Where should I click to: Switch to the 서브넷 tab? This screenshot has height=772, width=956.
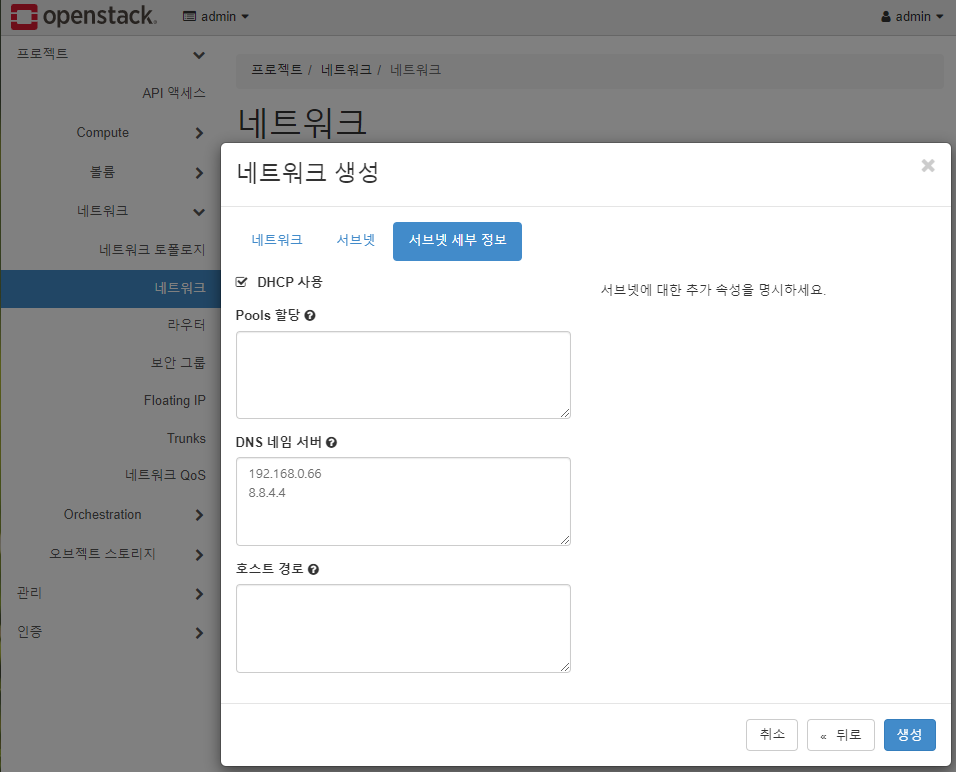click(355, 240)
